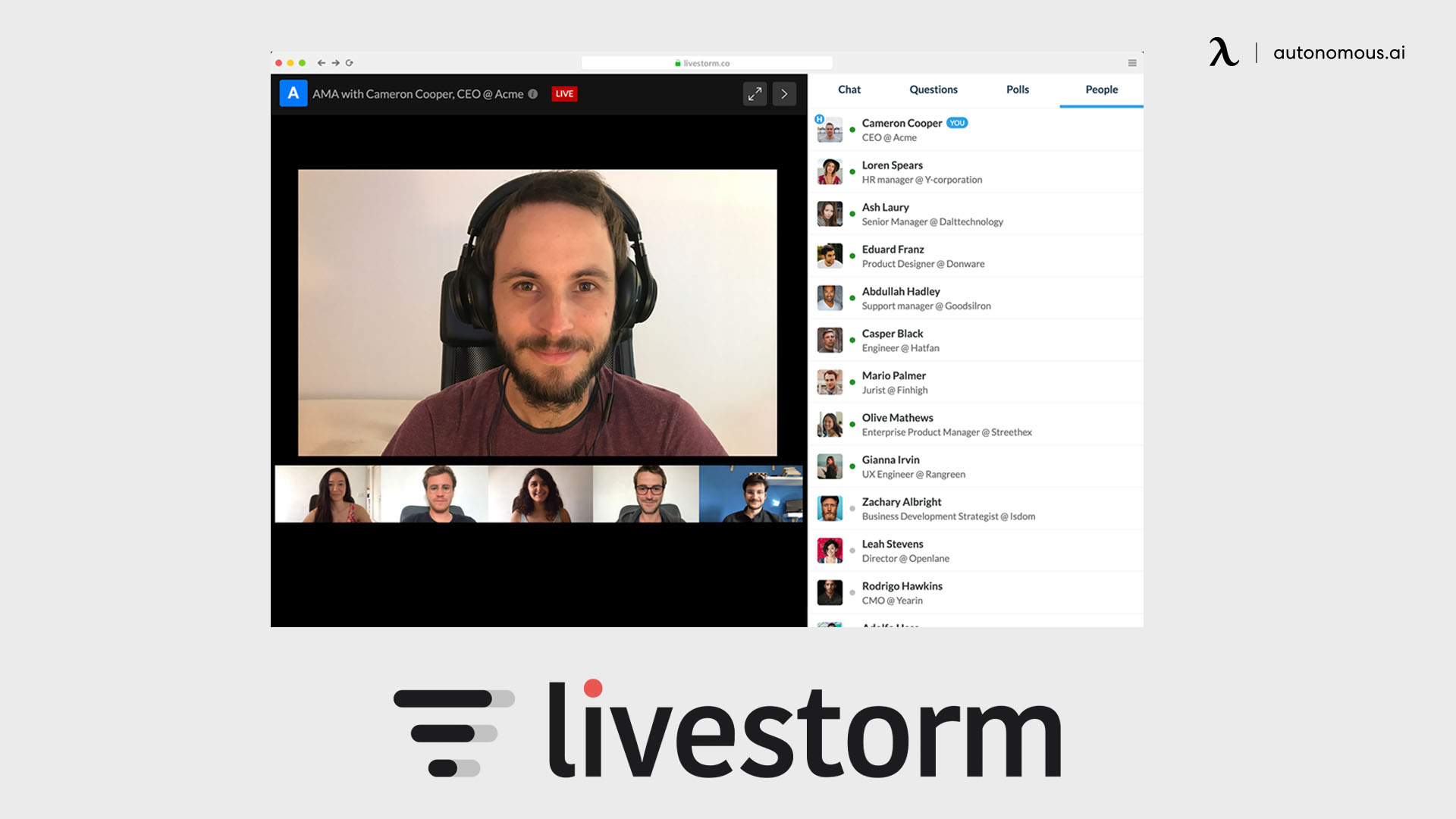Image resolution: width=1456 pixels, height=819 pixels.
Task: Click 'Senior Manager @ Dalttechnology' text
Action: (932, 221)
